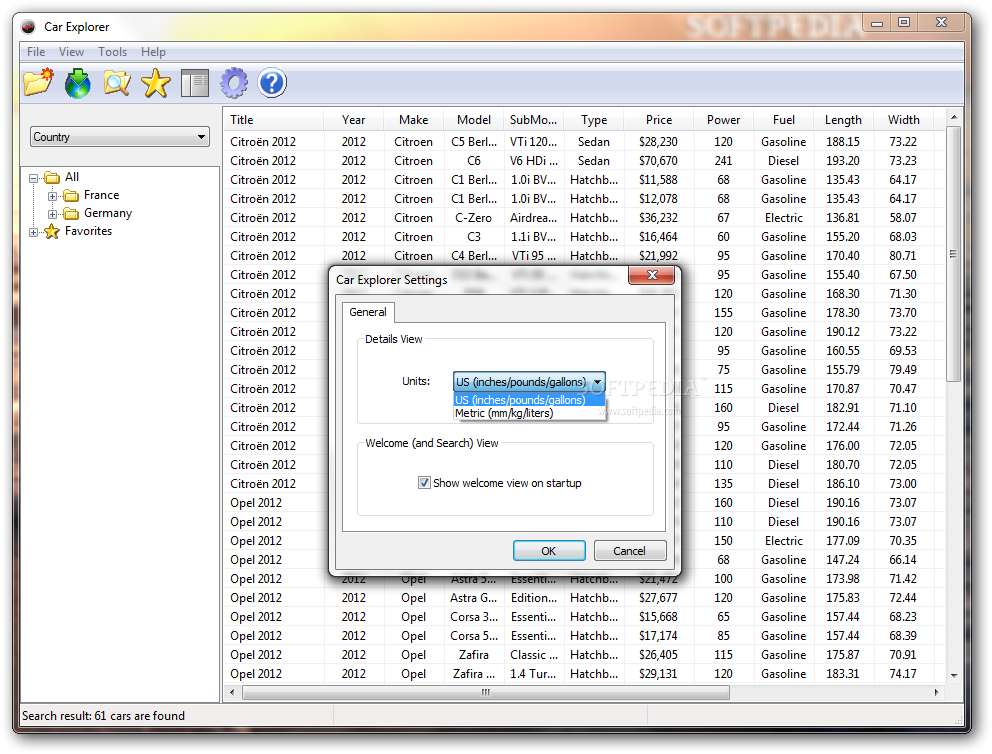Click the vertical scrollbar down arrow
Viewport: 992px width, 754px height.
[x=953, y=676]
